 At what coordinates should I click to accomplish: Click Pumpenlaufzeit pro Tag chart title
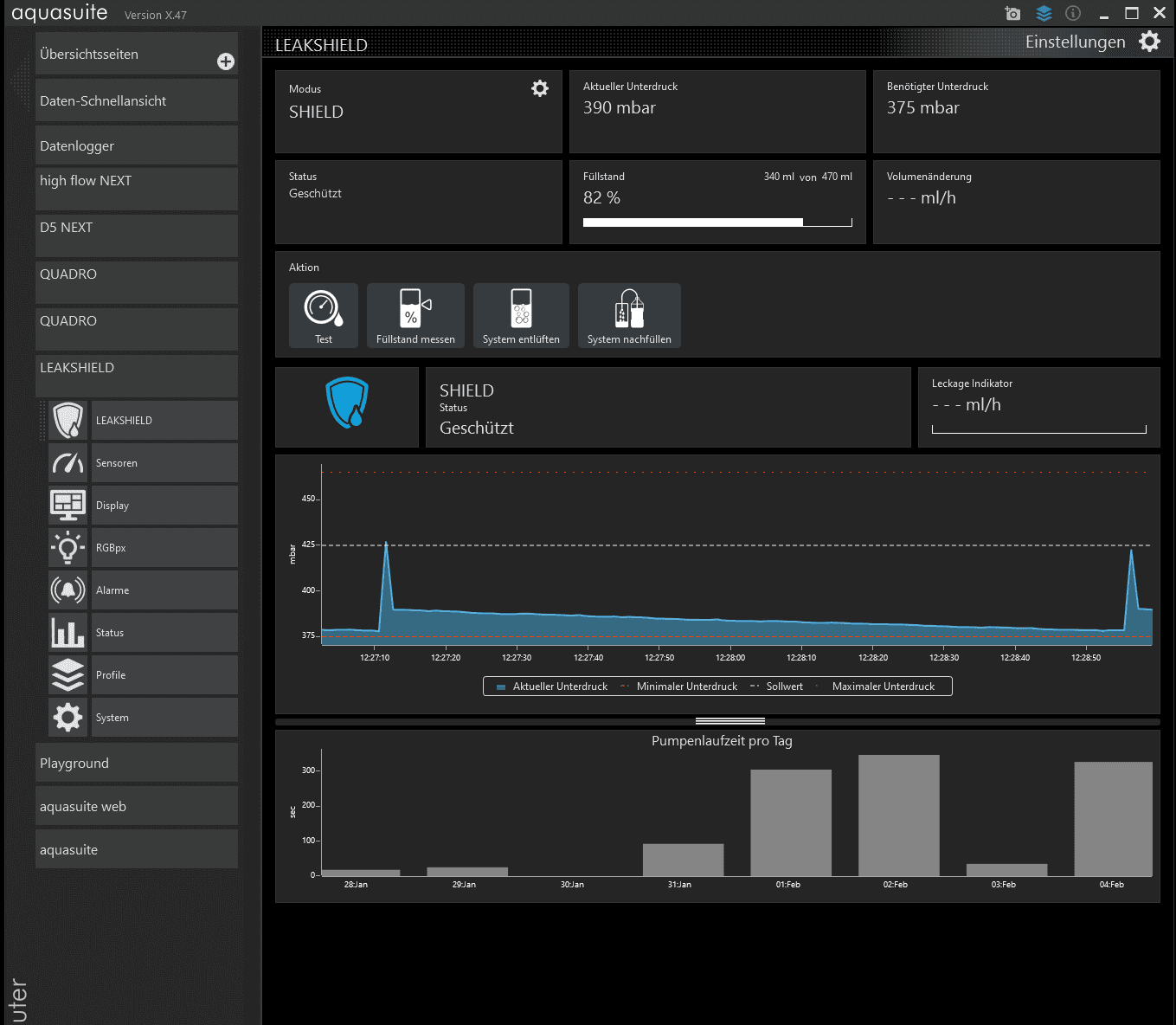[x=722, y=741]
